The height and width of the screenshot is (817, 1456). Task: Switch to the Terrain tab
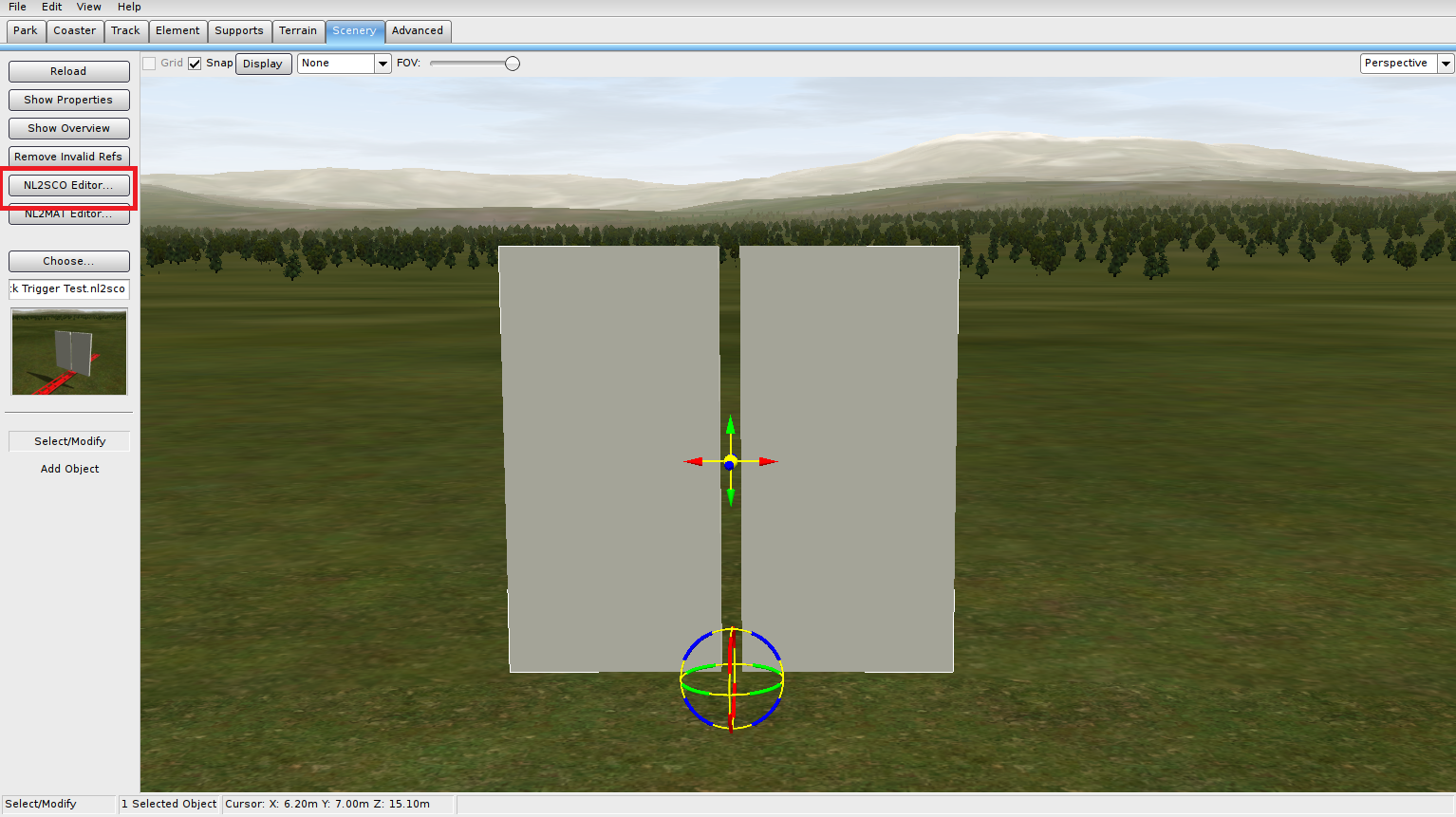tap(298, 31)
